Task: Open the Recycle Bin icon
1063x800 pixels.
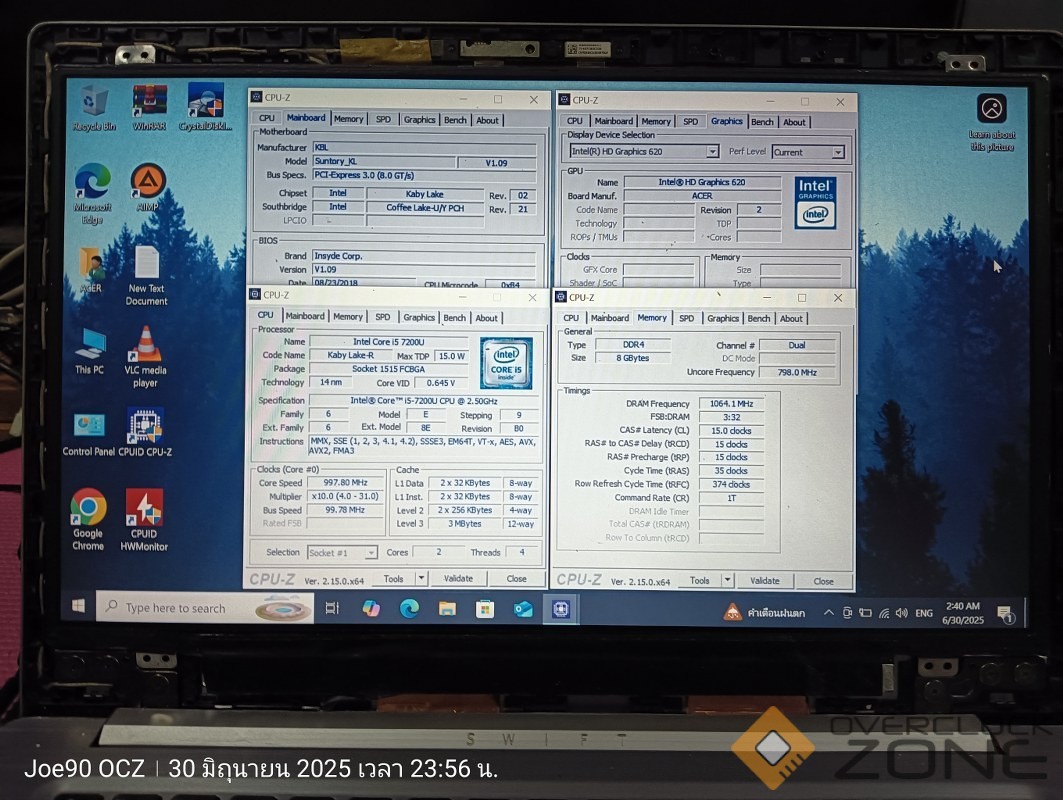Action: [x=94, y=101]
